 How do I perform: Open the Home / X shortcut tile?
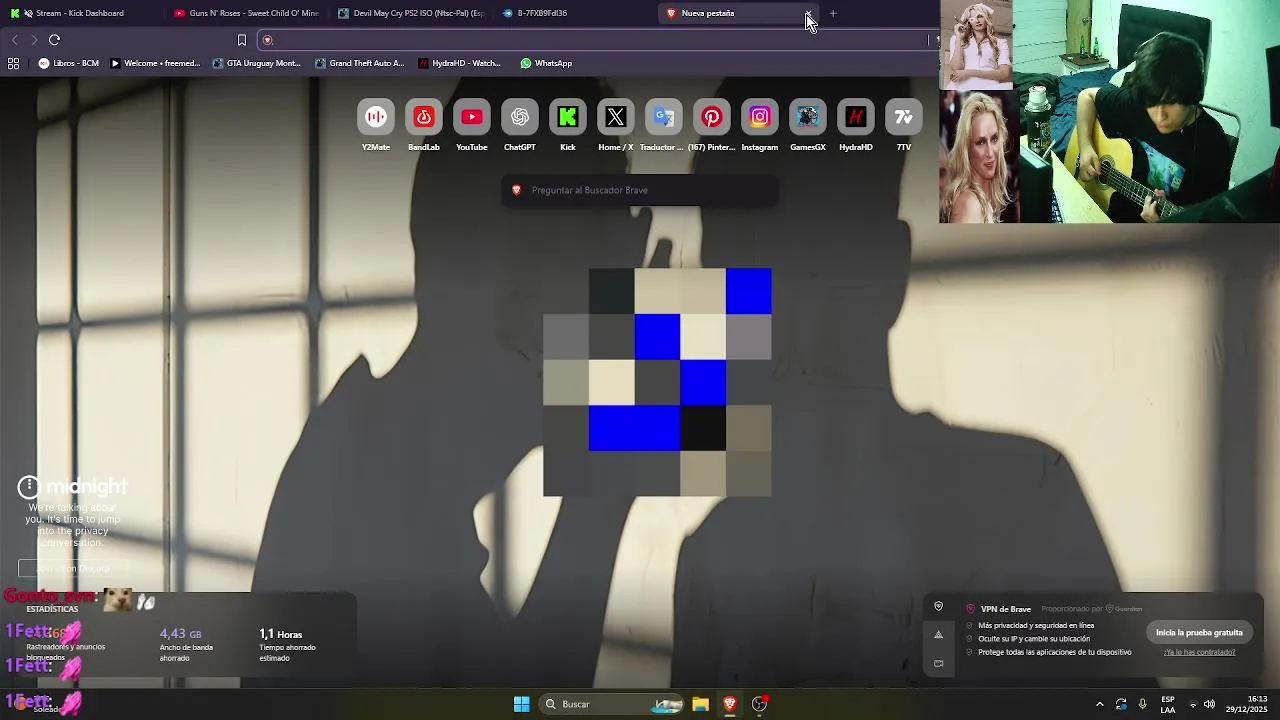pyautogui.click(x=616, y=118)
